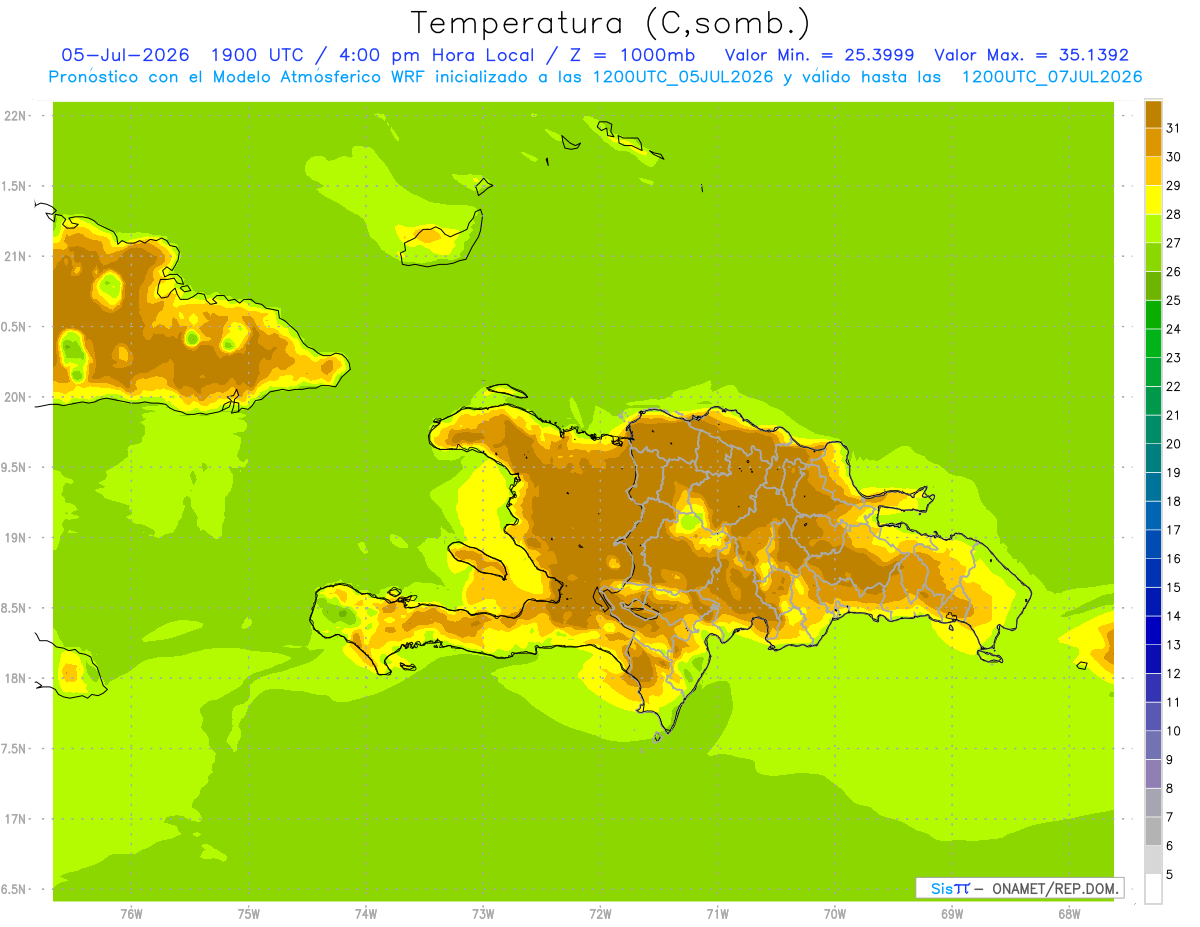Click the yellow legend swatch between 28 and 29
The width and height of the screenshot is (1200, 927).
pos(1153,200)
